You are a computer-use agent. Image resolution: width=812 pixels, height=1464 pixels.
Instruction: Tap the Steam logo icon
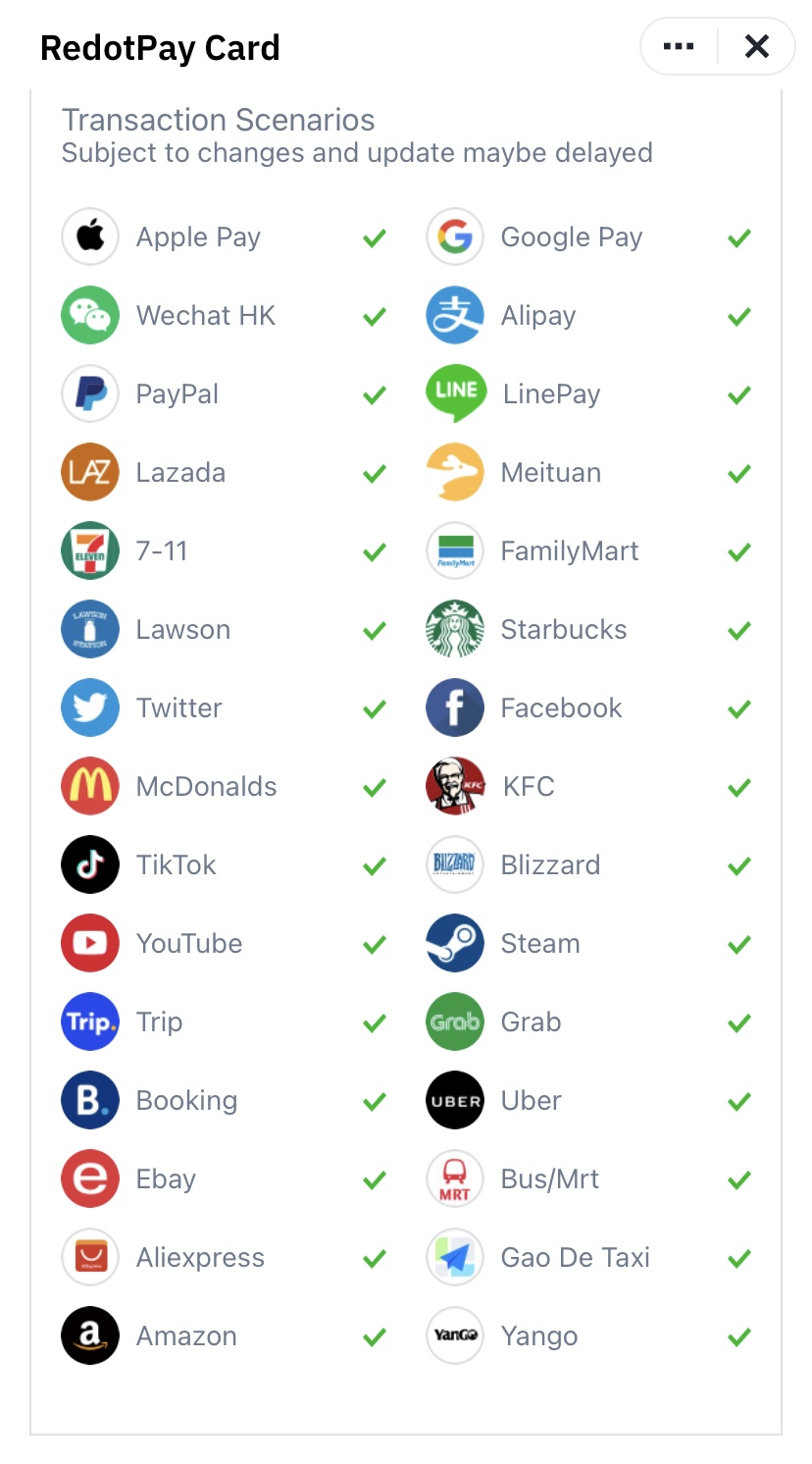coord(455,943)
